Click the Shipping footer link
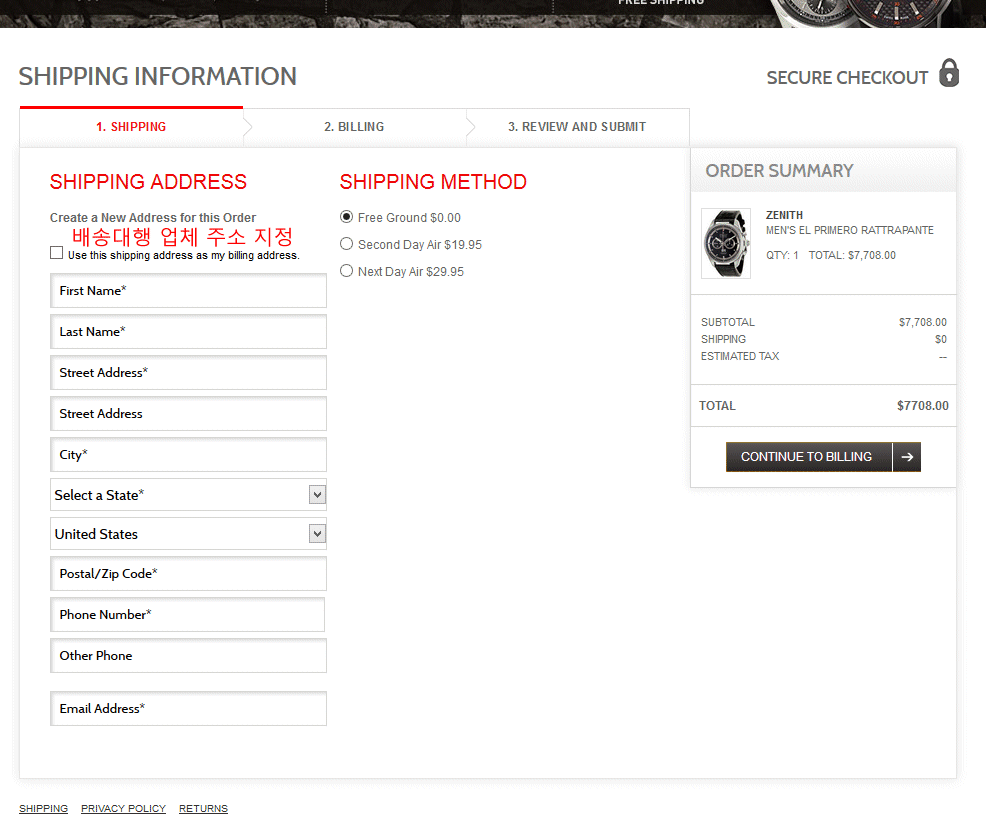Viewport: 986px width, 834px height. click(43, 808)
